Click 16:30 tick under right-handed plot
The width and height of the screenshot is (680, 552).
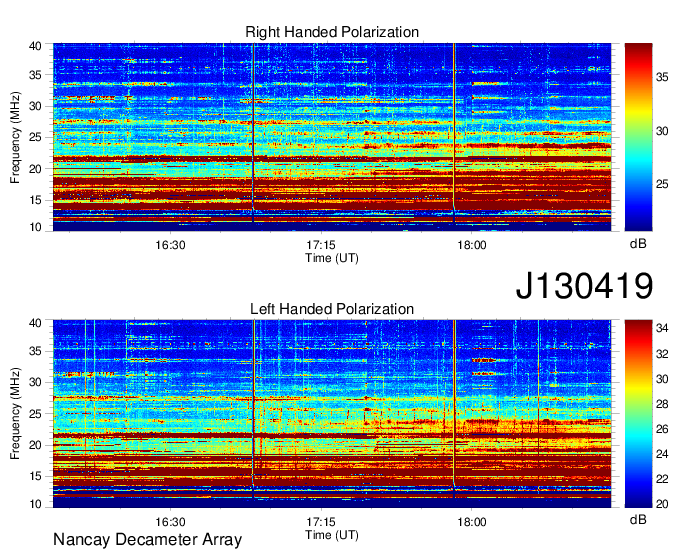[170, 245]
